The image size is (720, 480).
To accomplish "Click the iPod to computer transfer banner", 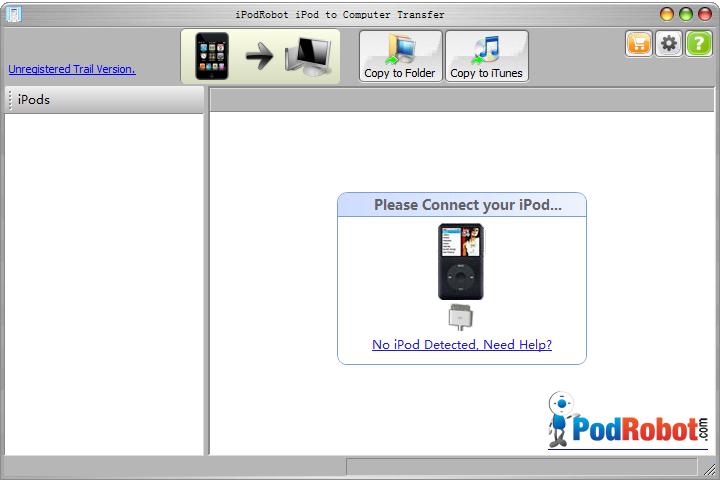I will pyautogui.click(x=260, y=56).
